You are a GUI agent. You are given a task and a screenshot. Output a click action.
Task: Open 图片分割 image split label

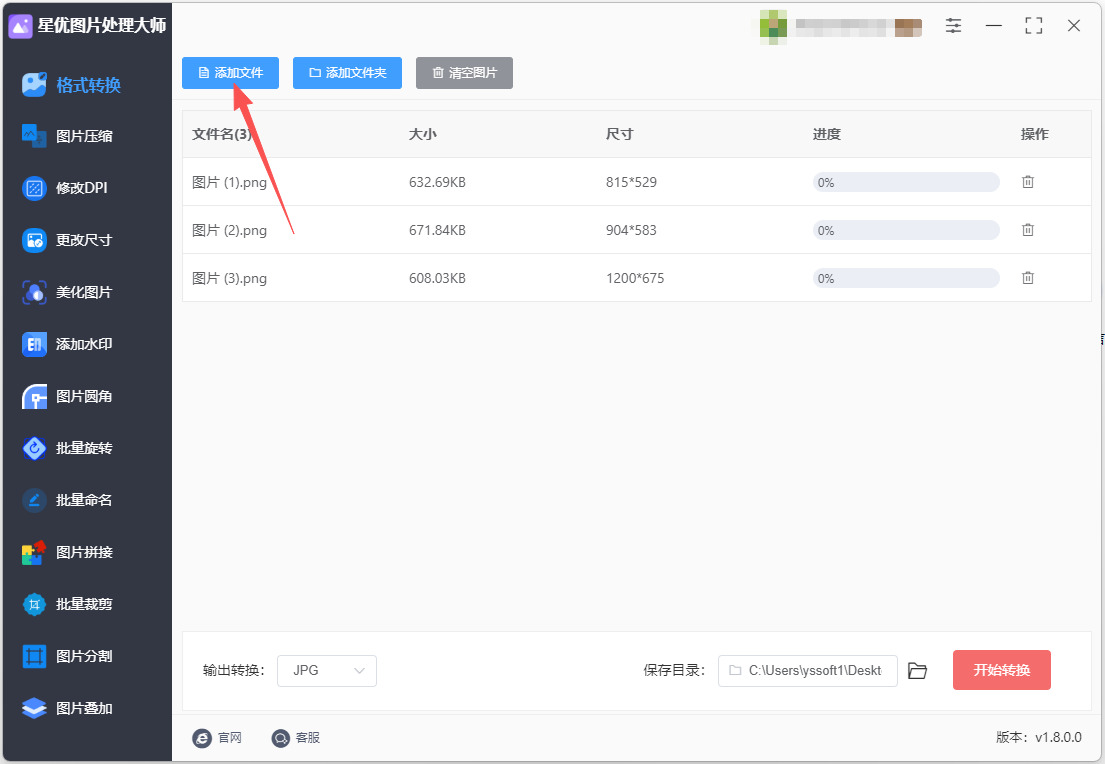click(84, 656)
